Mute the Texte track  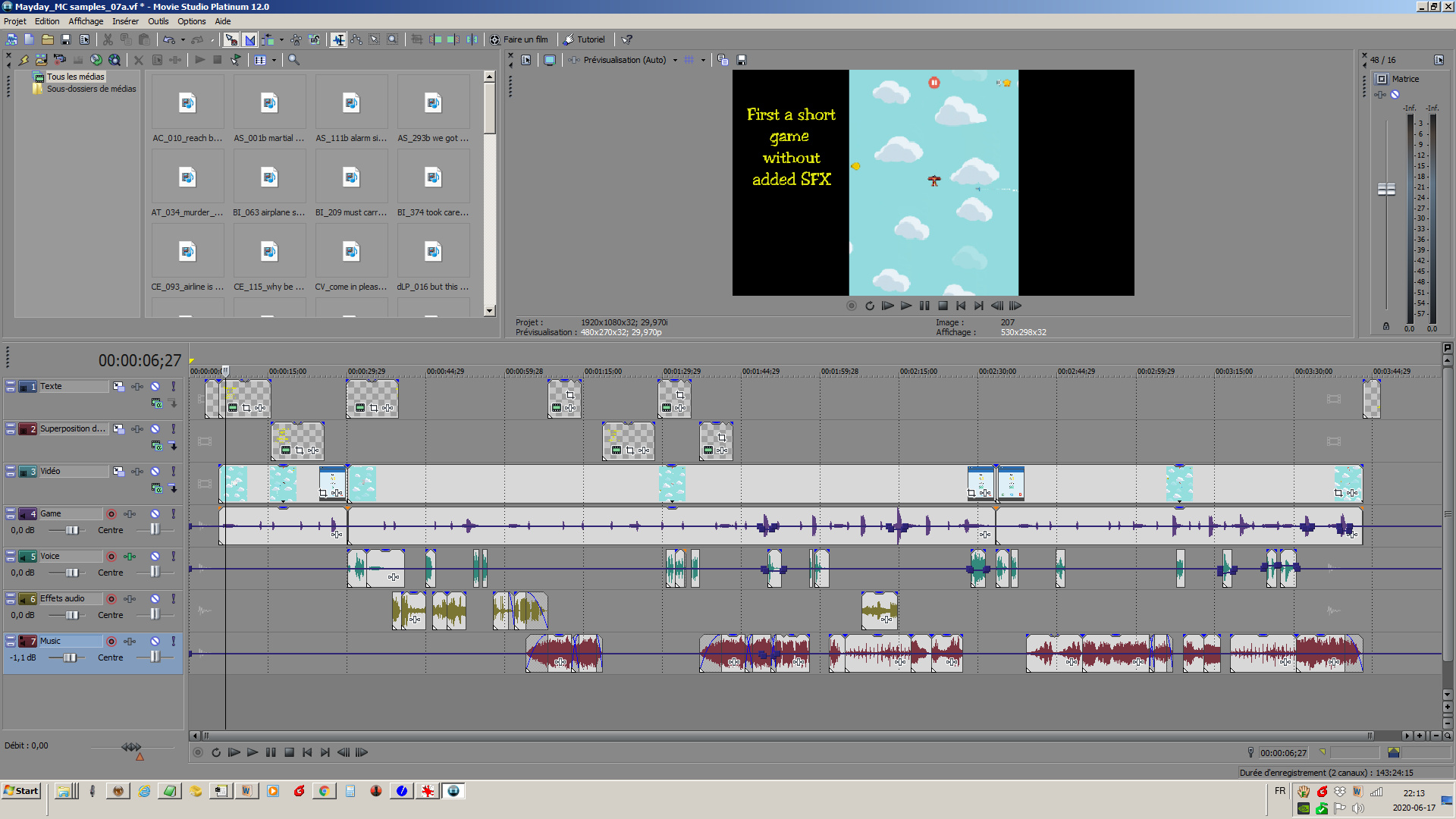[x=155, y=387]
